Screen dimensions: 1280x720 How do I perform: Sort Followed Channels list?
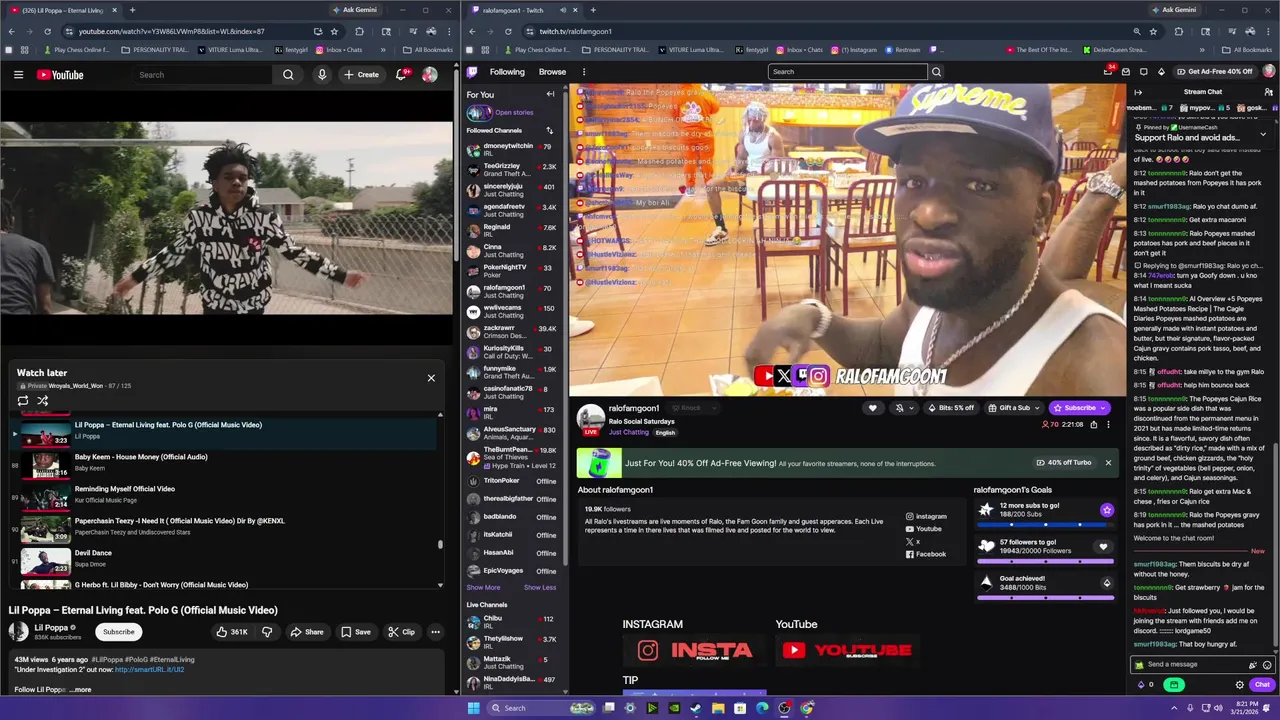pyautogui.click(x=549, y=131)
